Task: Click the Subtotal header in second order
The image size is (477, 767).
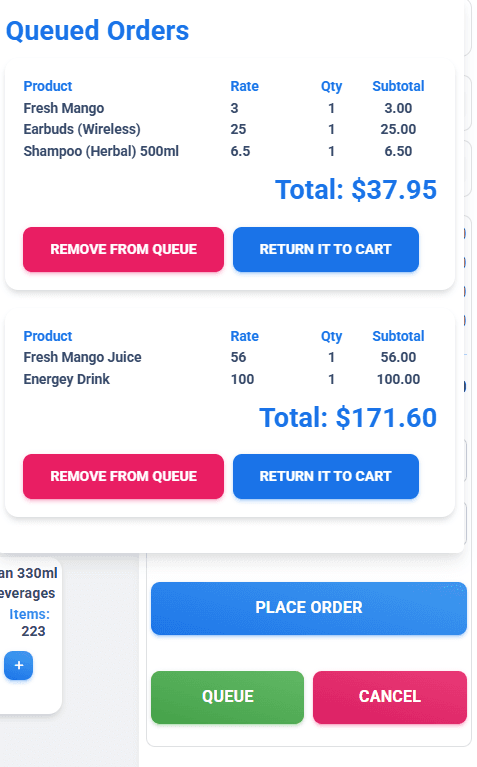Action: 398,336
